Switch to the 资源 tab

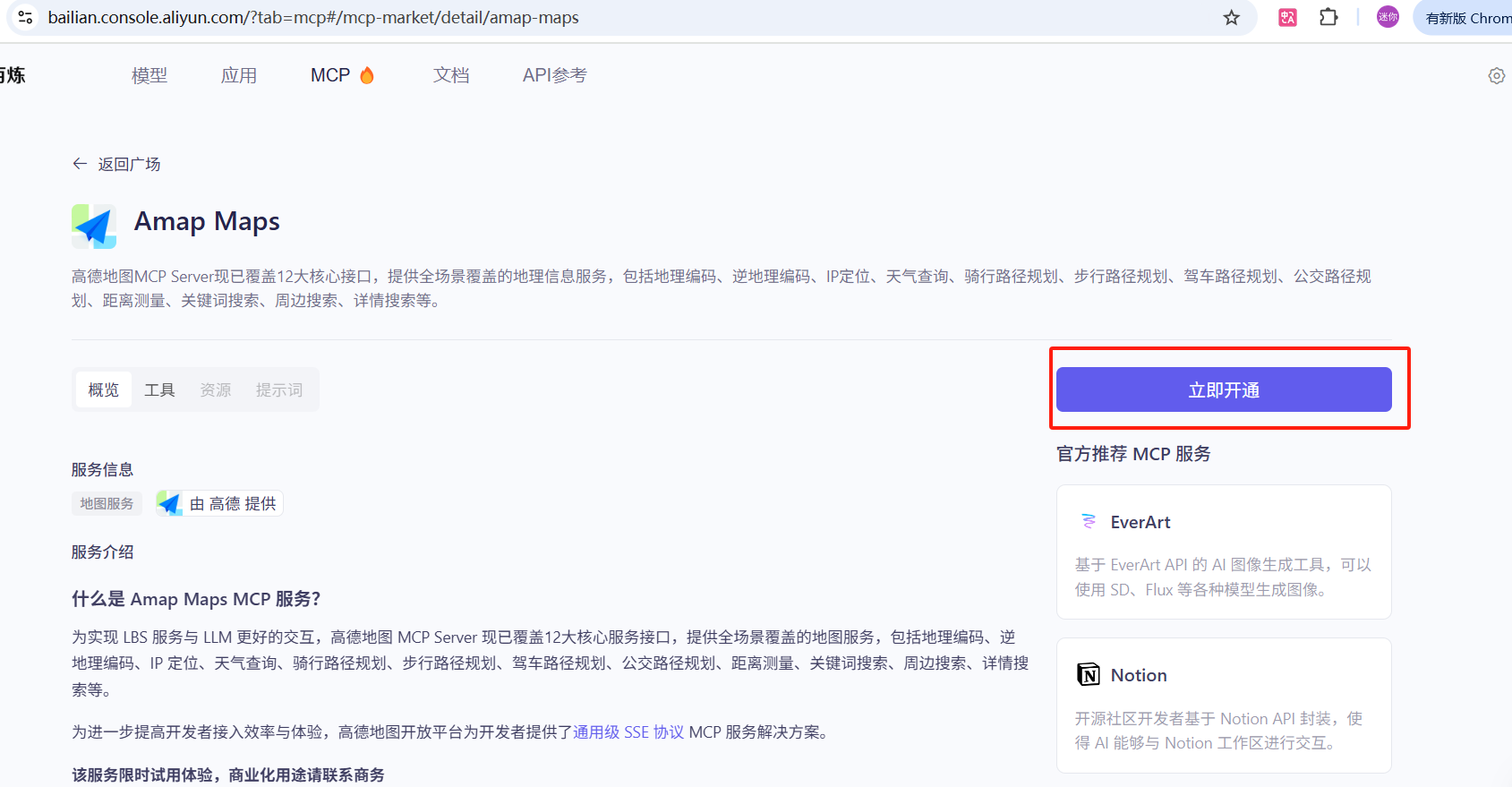[216, 389]
